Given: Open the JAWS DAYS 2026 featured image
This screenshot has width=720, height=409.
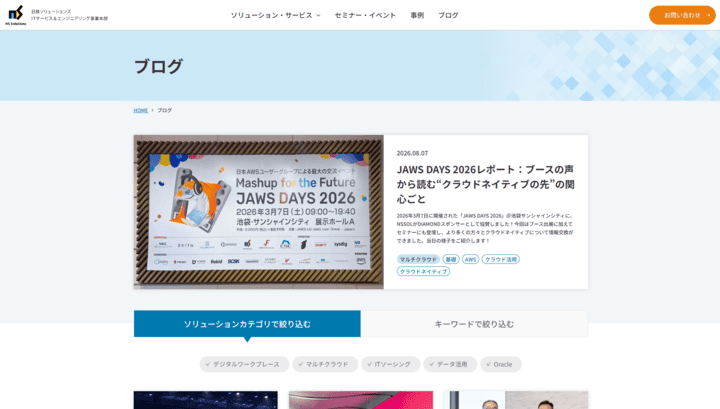Looking at the screenshot, I should [x=259, y=212].
